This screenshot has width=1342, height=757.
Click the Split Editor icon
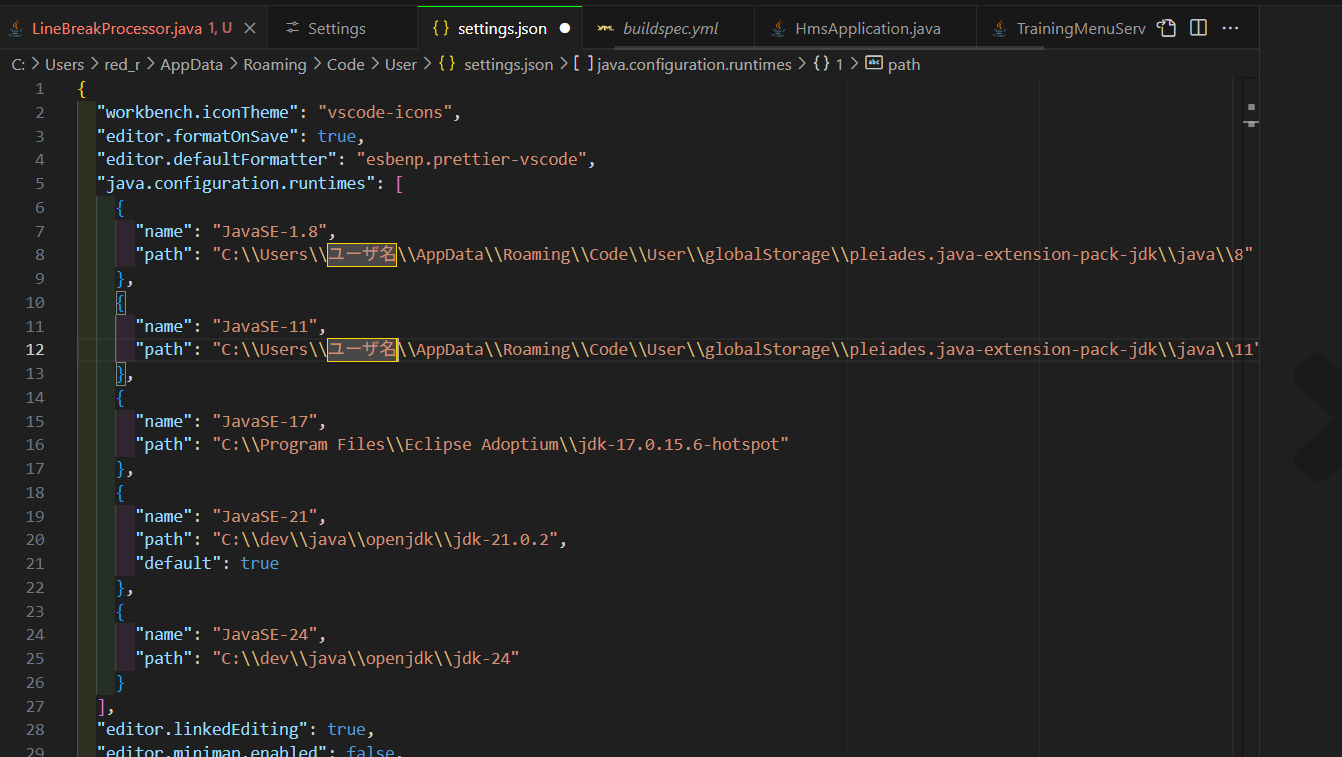(x=1198, y=28)
